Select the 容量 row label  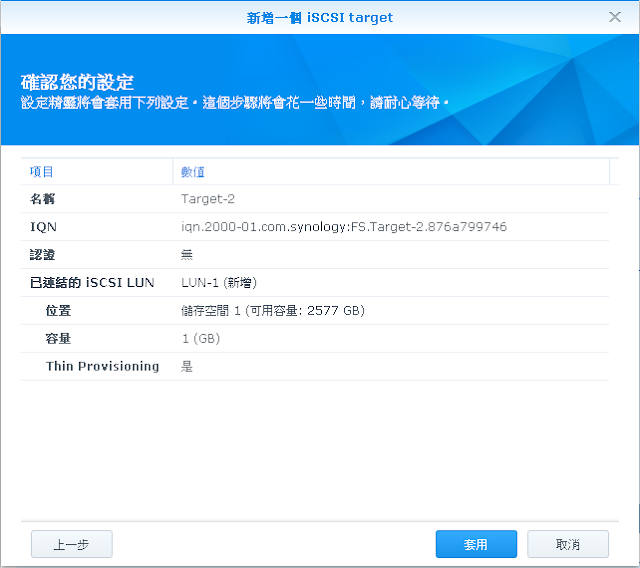58,338
